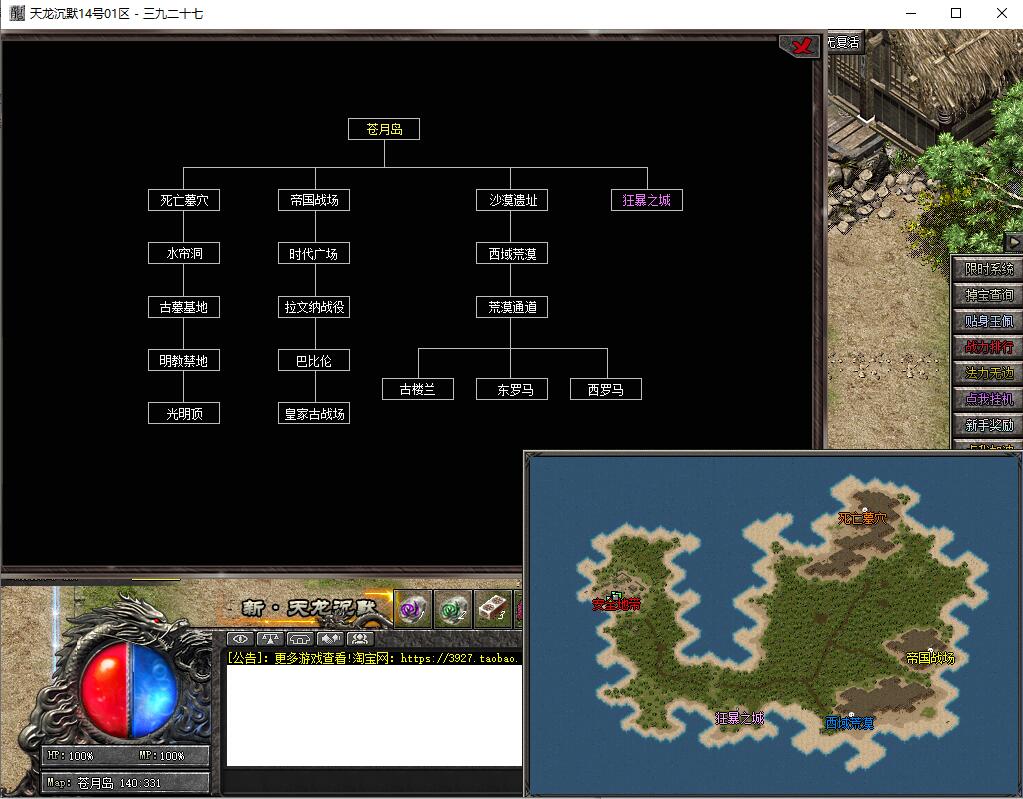Viewport: 1023px width, 799px height.
Task: Select 狂暴之城 in the map tree
Action: pos(646,200)
